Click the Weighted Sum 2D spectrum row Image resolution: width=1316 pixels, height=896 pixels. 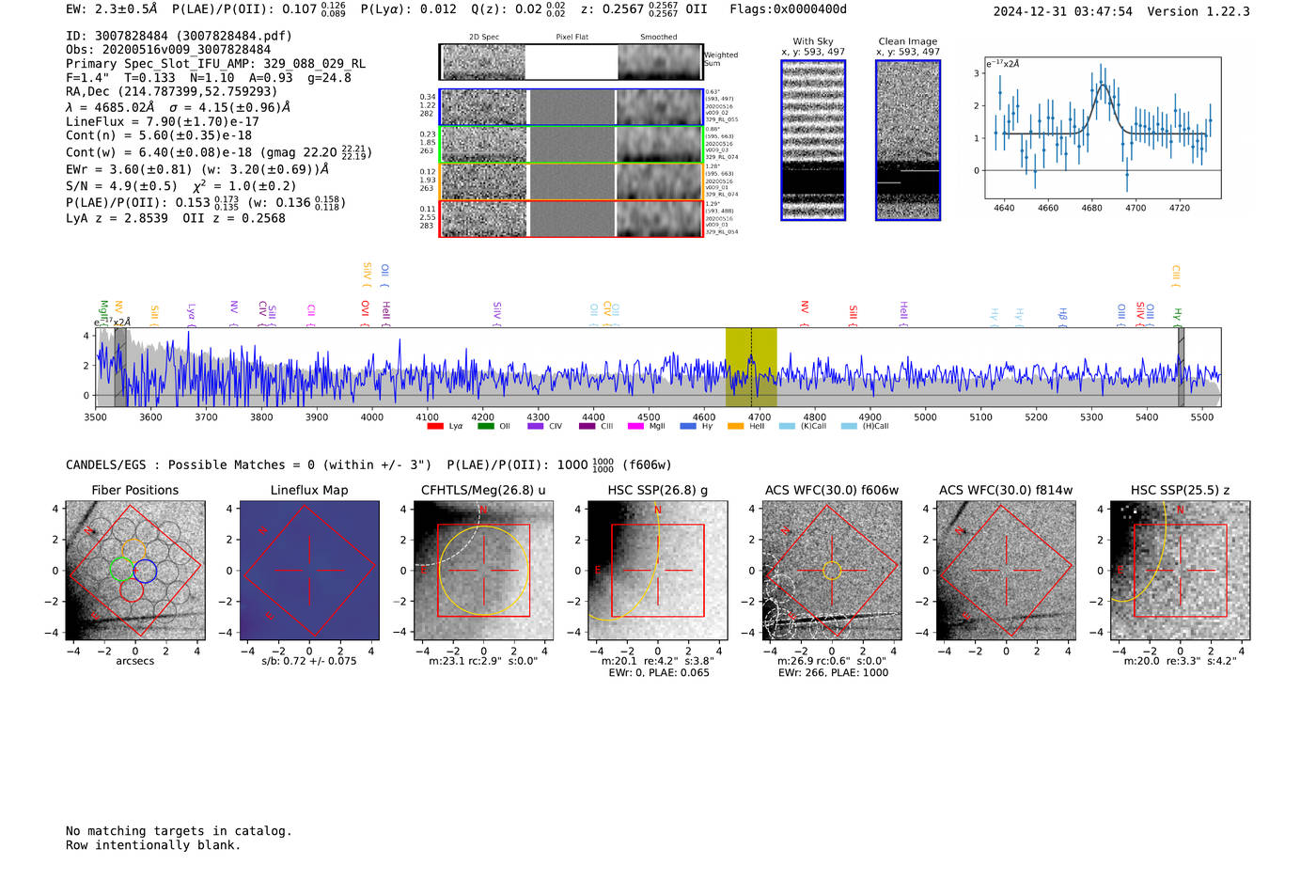pos(571,62)
